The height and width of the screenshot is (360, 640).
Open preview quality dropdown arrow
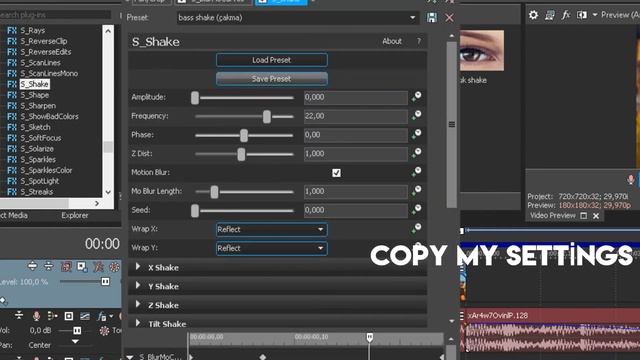click(x=595, y=15)
